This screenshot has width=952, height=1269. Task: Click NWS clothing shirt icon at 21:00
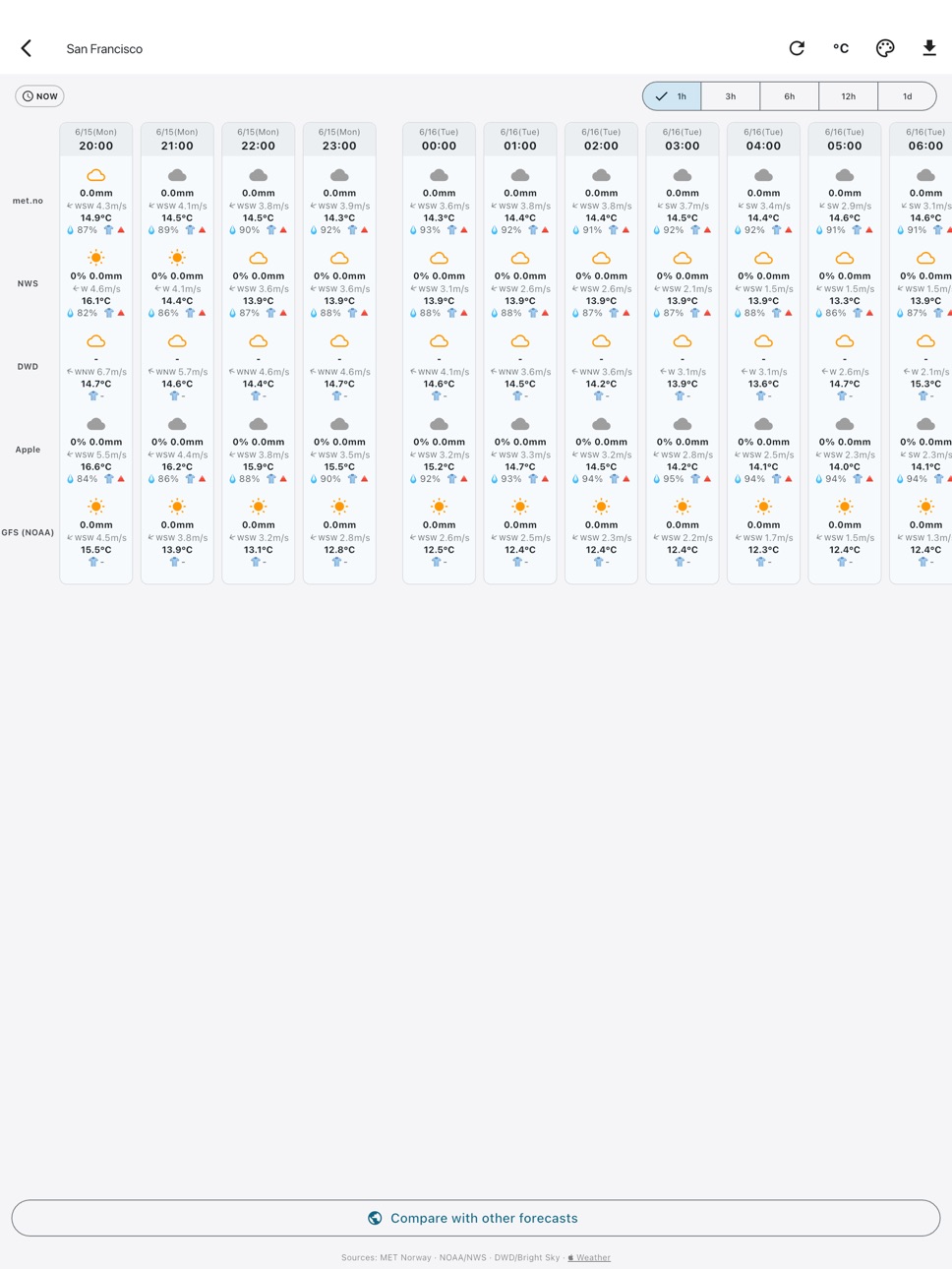(x=190, y=313)
